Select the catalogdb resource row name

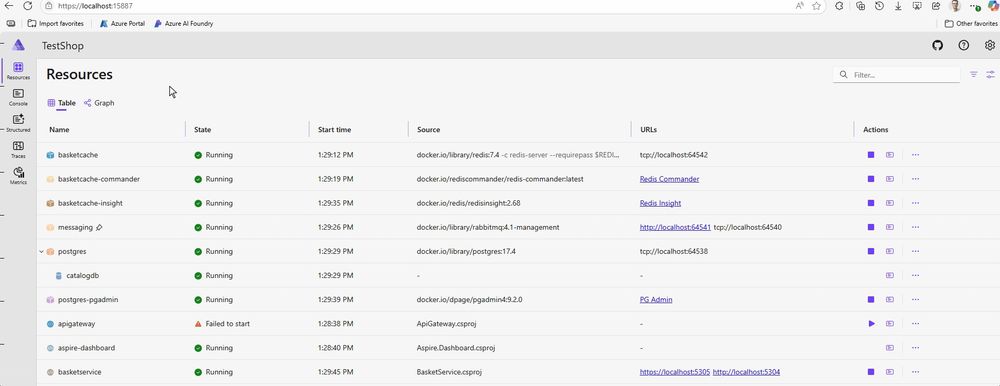82,276
